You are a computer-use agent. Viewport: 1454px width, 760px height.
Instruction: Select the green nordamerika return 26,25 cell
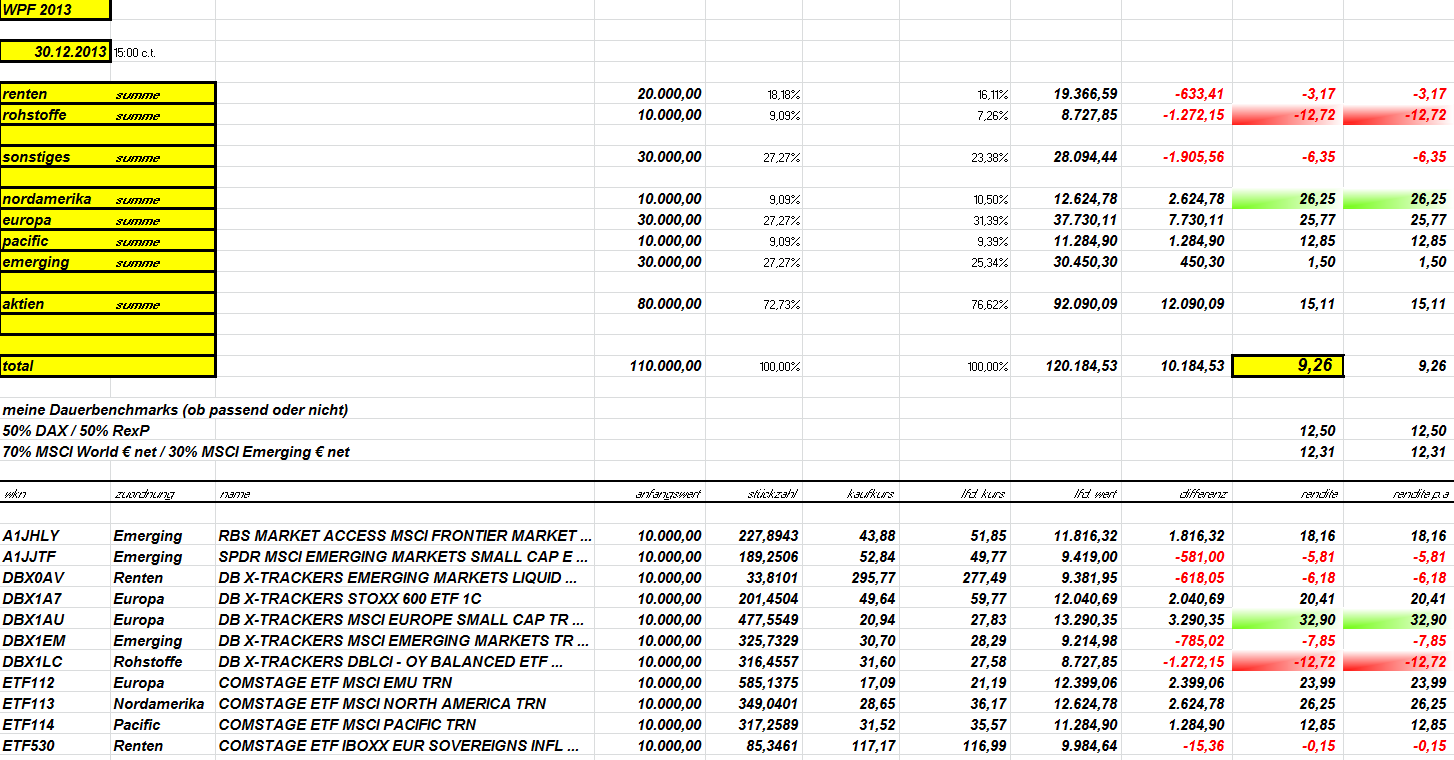tap(1288, 199)
